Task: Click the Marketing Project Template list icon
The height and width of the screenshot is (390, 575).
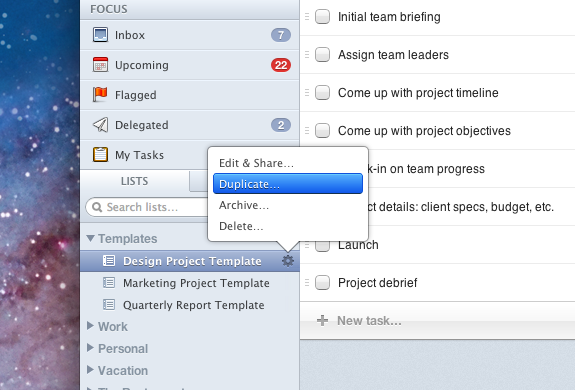Action: click(109, 283)
